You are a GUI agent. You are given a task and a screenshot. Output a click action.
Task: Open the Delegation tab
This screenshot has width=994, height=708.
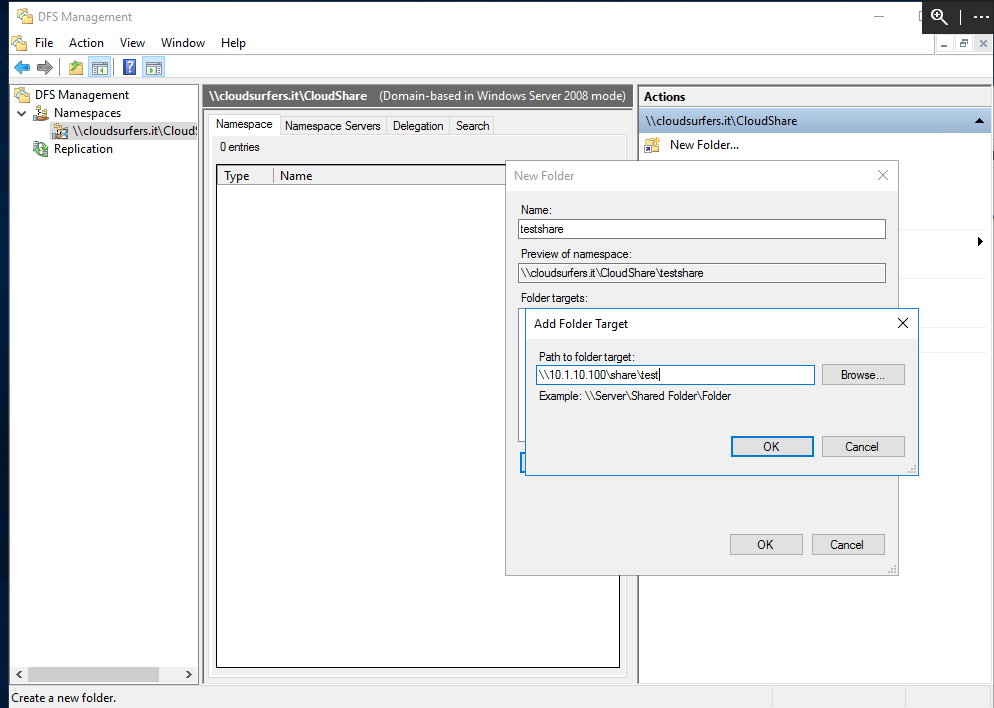tap(418, 126)
